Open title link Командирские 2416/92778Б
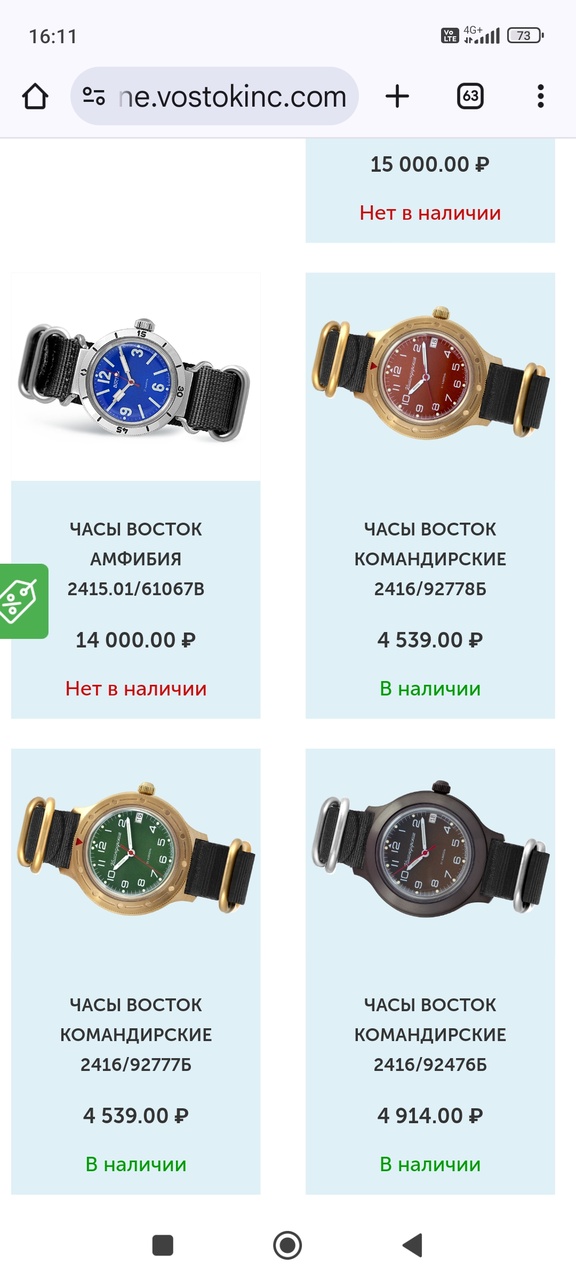The image size is (576, 1280). click(x=430, y=559)
